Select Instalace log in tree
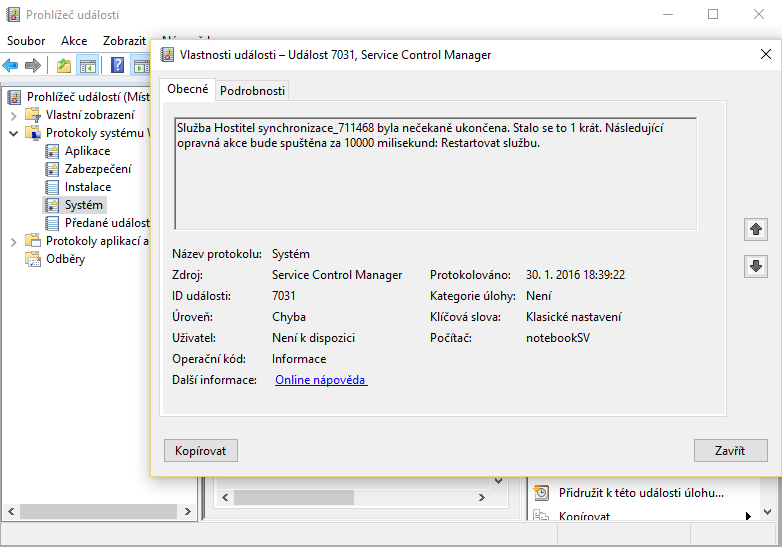This screenshot has width=782, height=547. pyautogui.click(x=88, y=187)
